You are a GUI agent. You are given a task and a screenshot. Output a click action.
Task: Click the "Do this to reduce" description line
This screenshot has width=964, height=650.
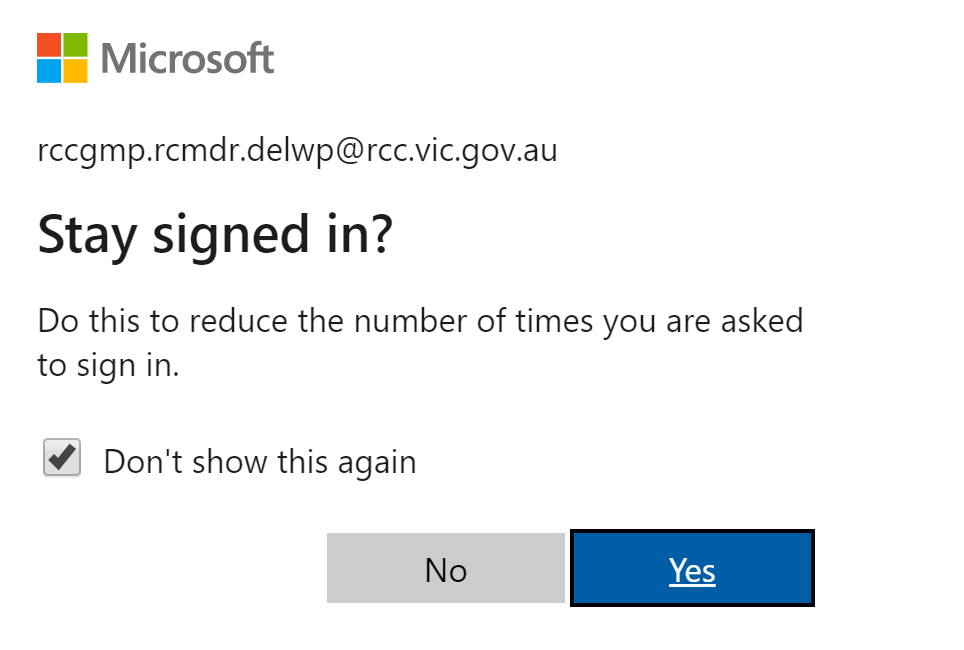(420, 321)
